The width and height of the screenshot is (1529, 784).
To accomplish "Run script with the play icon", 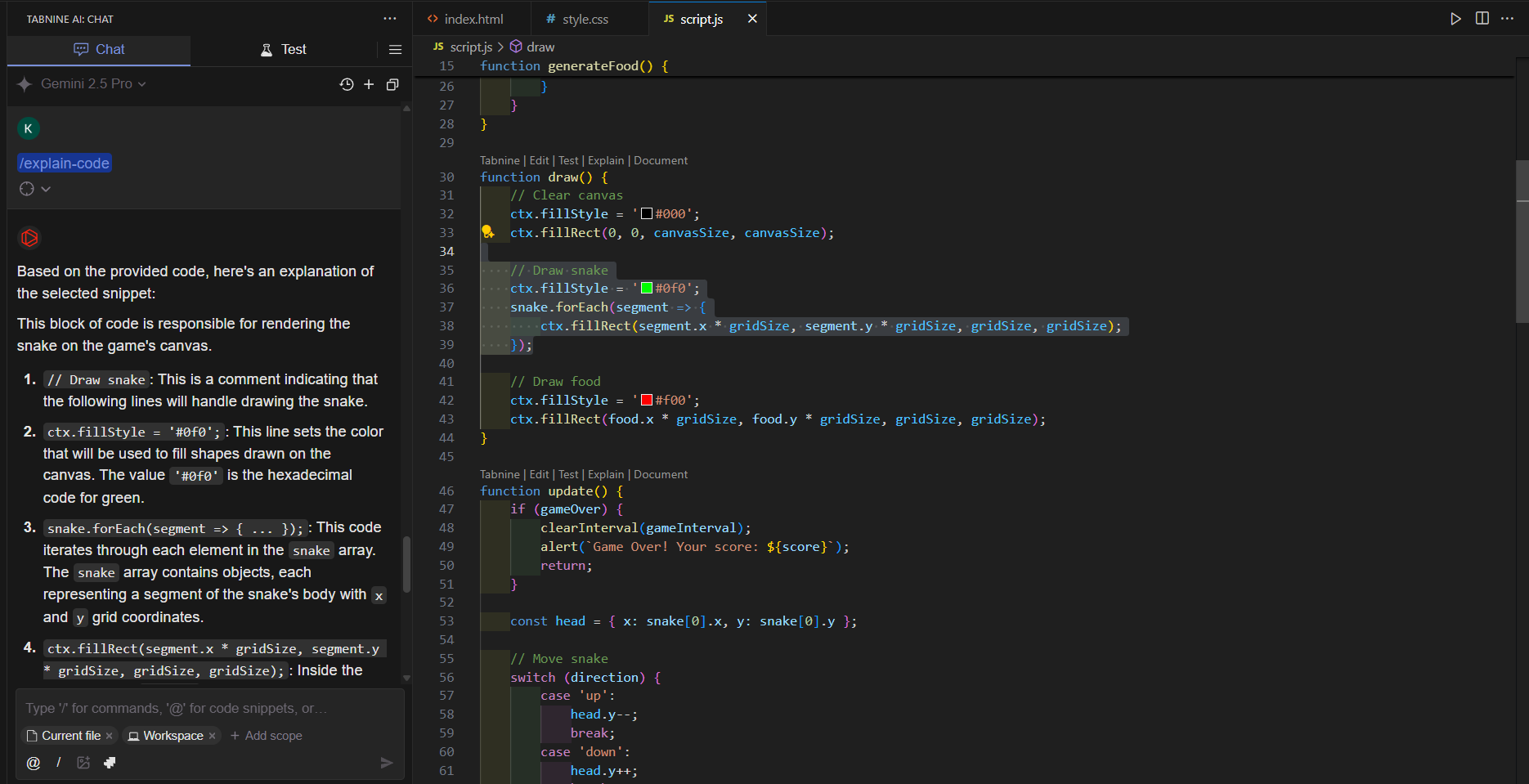I will click(x=1455, y=19).
